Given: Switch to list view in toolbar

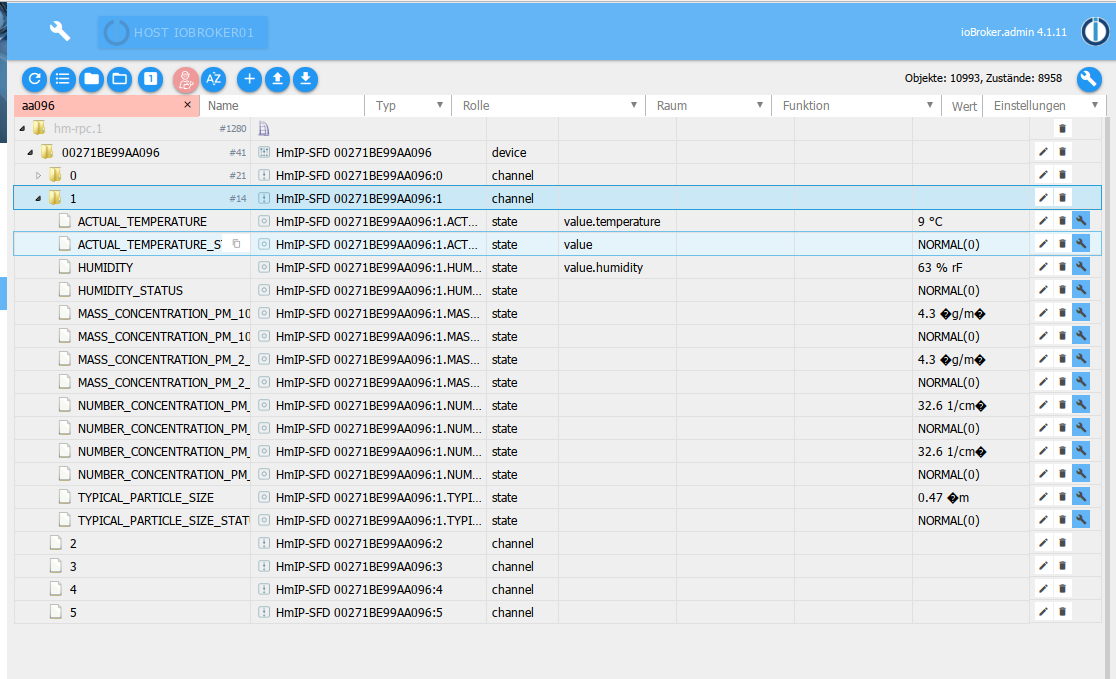Looking at the screenshot, I should (x=63, y=79).
